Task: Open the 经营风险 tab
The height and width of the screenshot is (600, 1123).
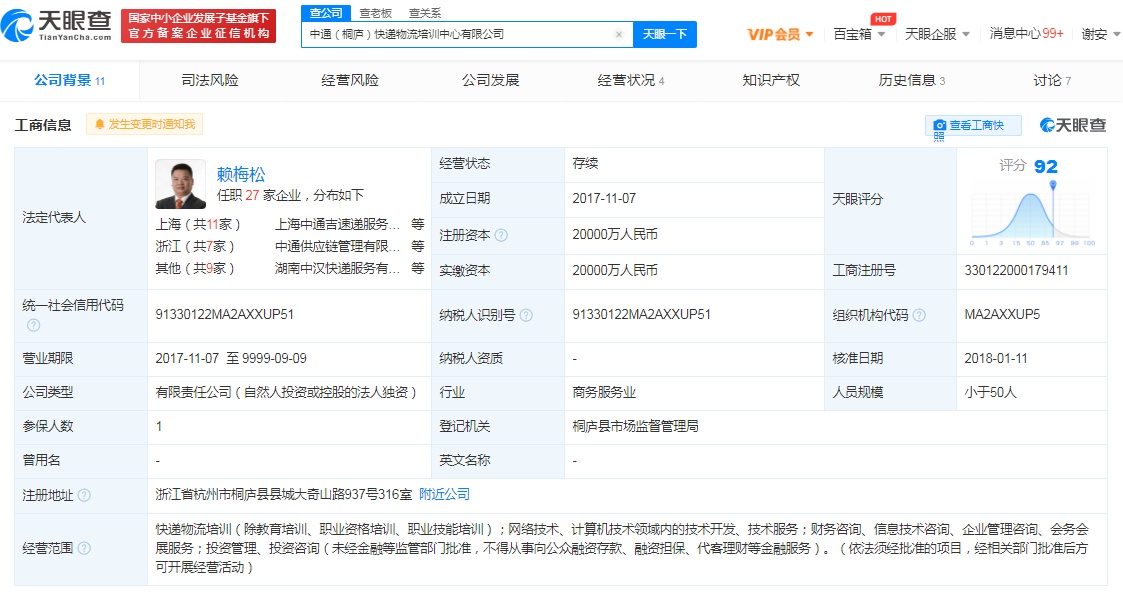Action: pos(350,80)
